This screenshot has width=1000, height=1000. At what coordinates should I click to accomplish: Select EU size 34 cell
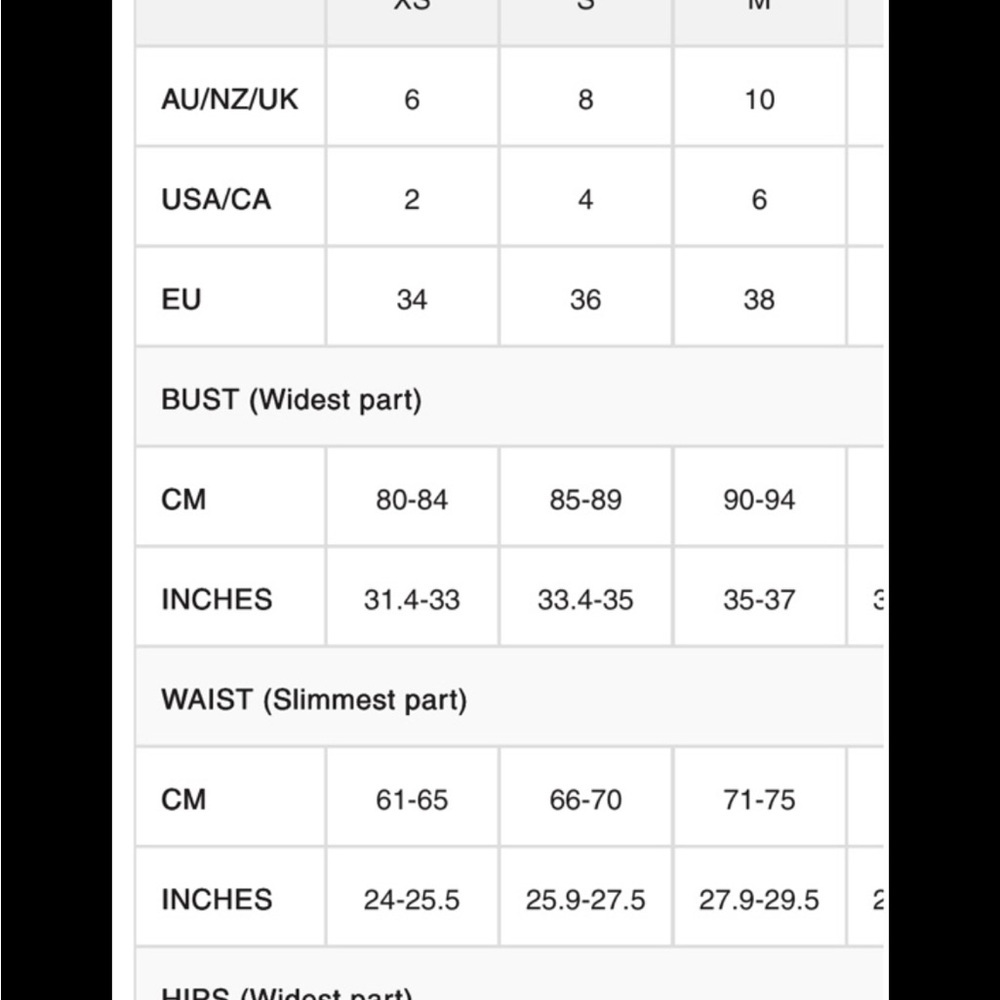[412, 299]
